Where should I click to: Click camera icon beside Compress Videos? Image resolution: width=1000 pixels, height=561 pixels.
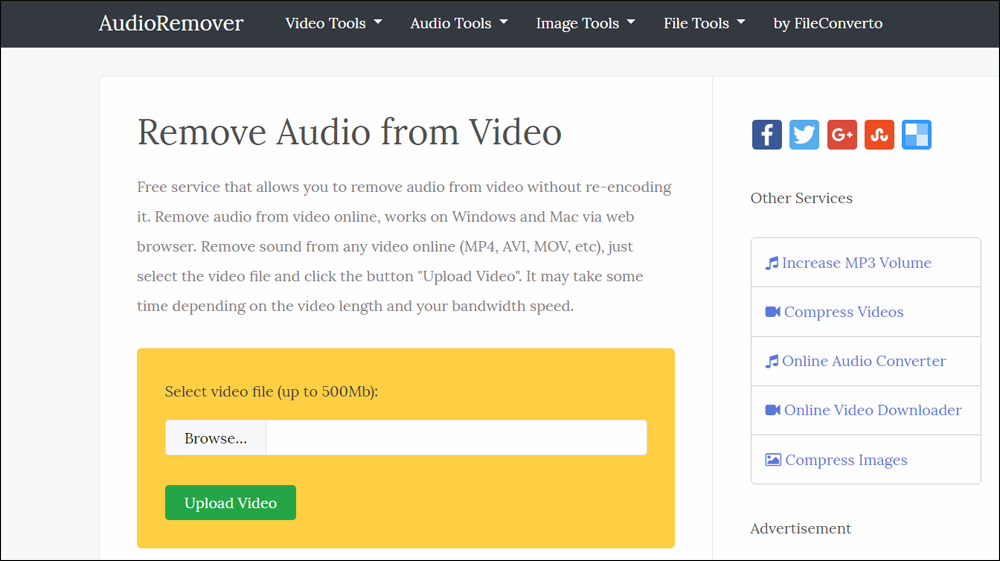(772, 312)
